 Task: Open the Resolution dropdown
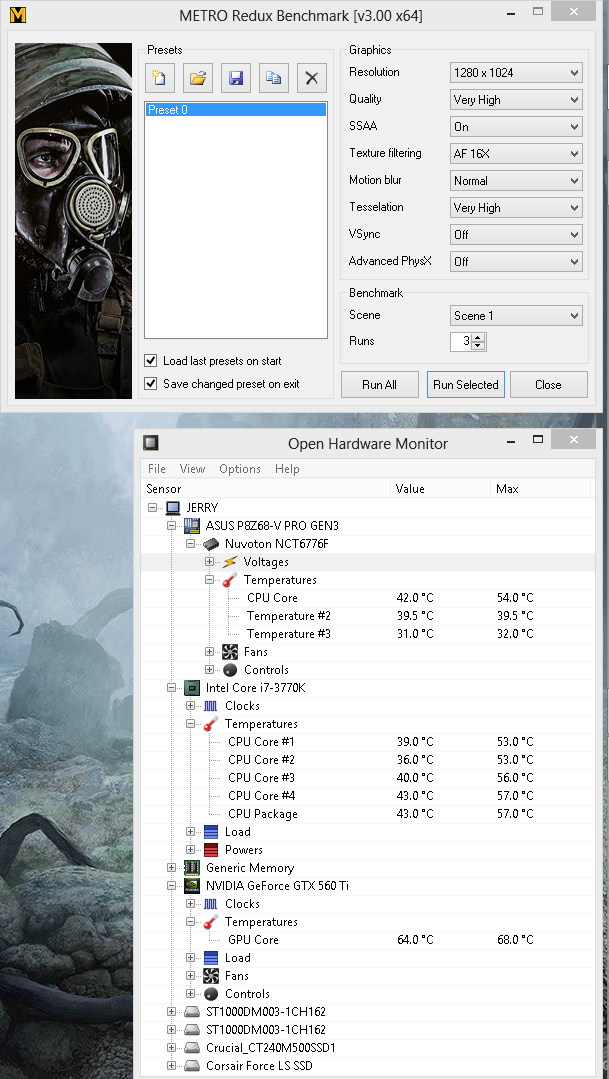coord(516,72)
